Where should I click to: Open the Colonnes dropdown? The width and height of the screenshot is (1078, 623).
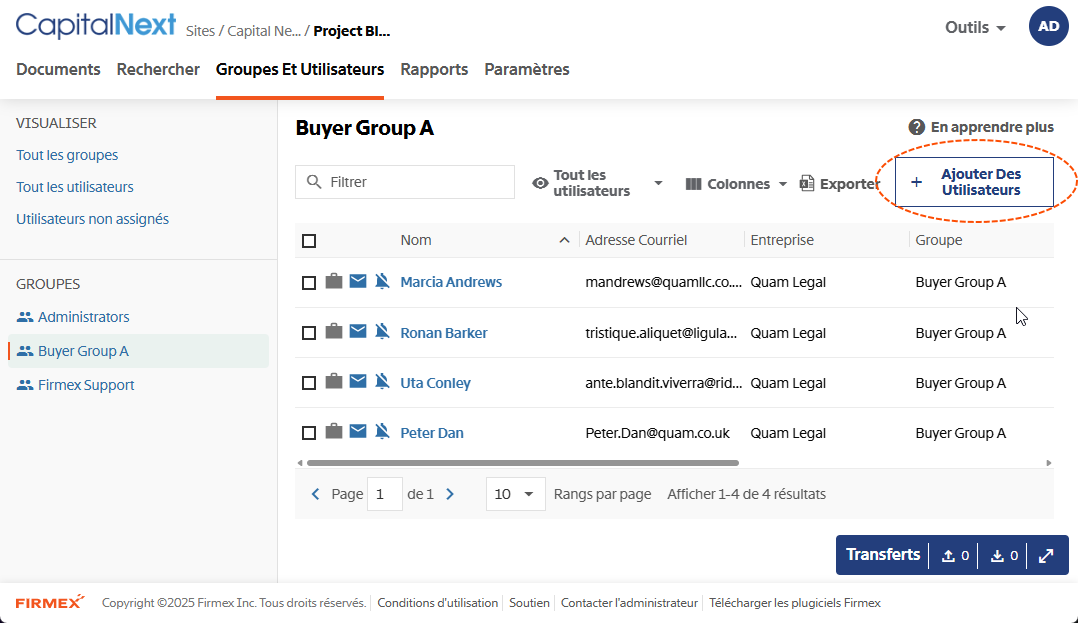click(736, 184)
